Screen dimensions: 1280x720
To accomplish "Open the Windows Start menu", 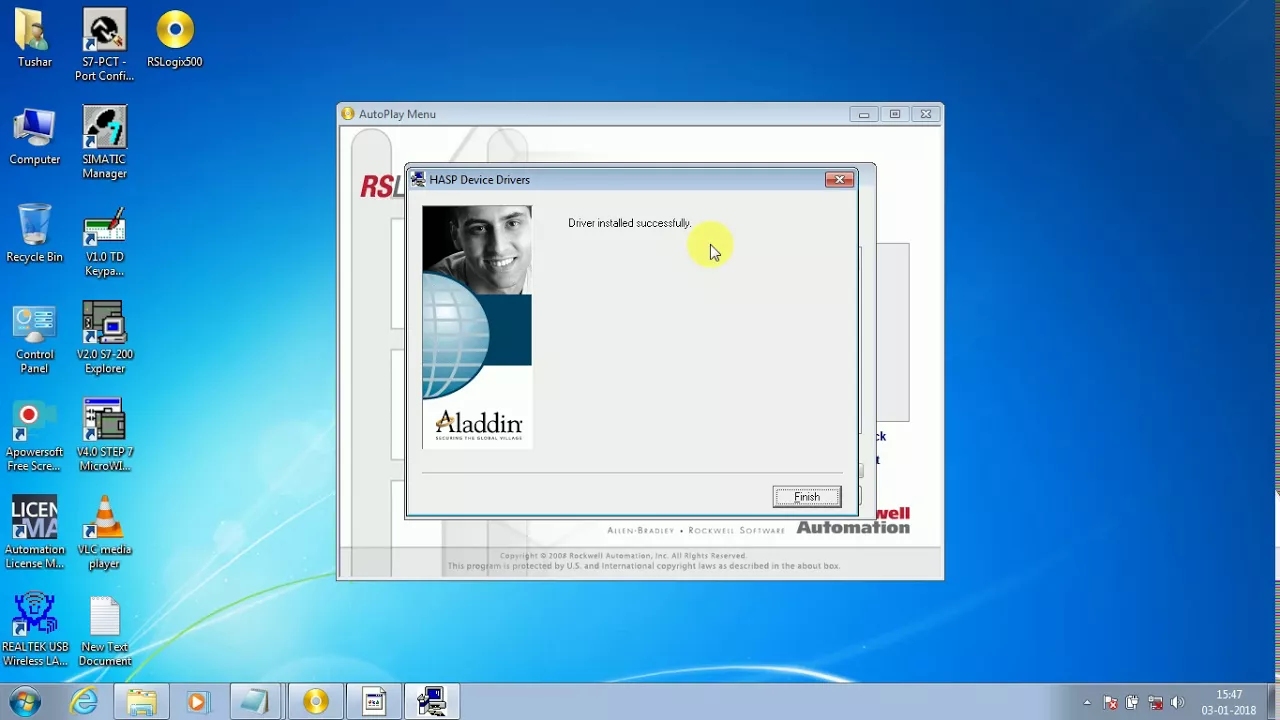I will 25,702.
